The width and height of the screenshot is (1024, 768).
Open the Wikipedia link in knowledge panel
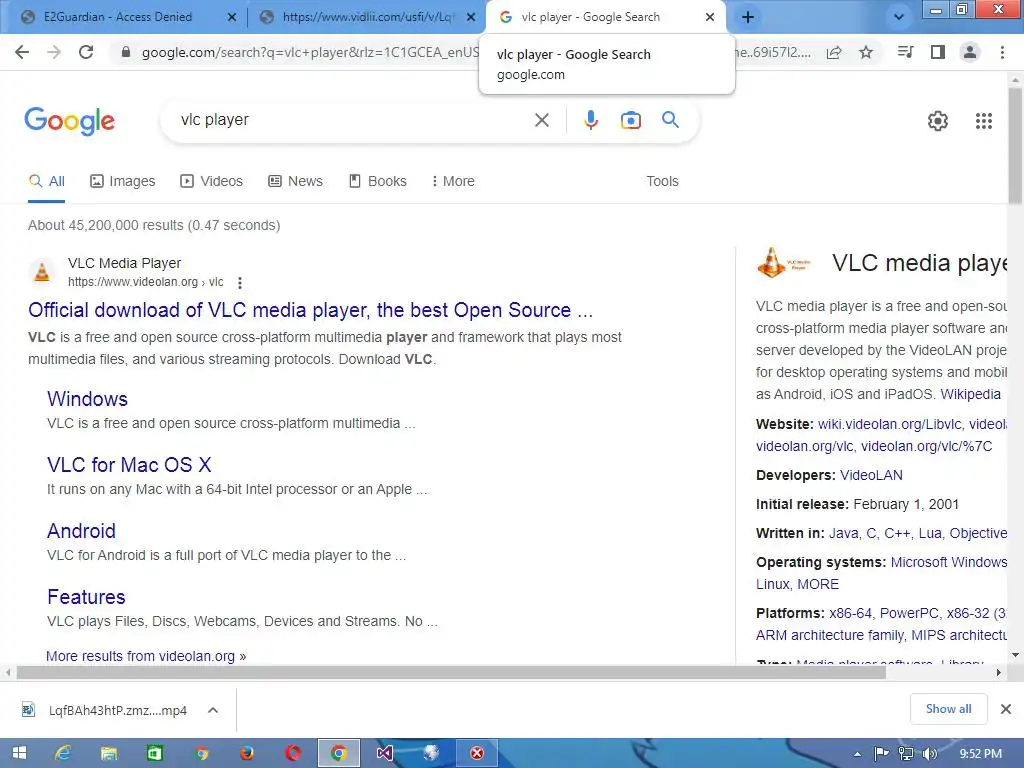970,394
